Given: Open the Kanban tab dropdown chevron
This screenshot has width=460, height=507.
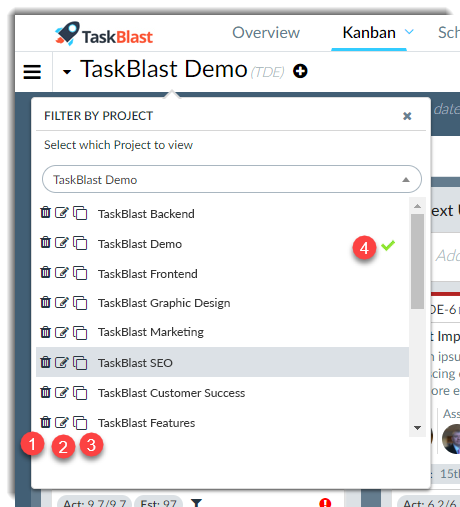Looking at the screenshot, I should [409, 32].
